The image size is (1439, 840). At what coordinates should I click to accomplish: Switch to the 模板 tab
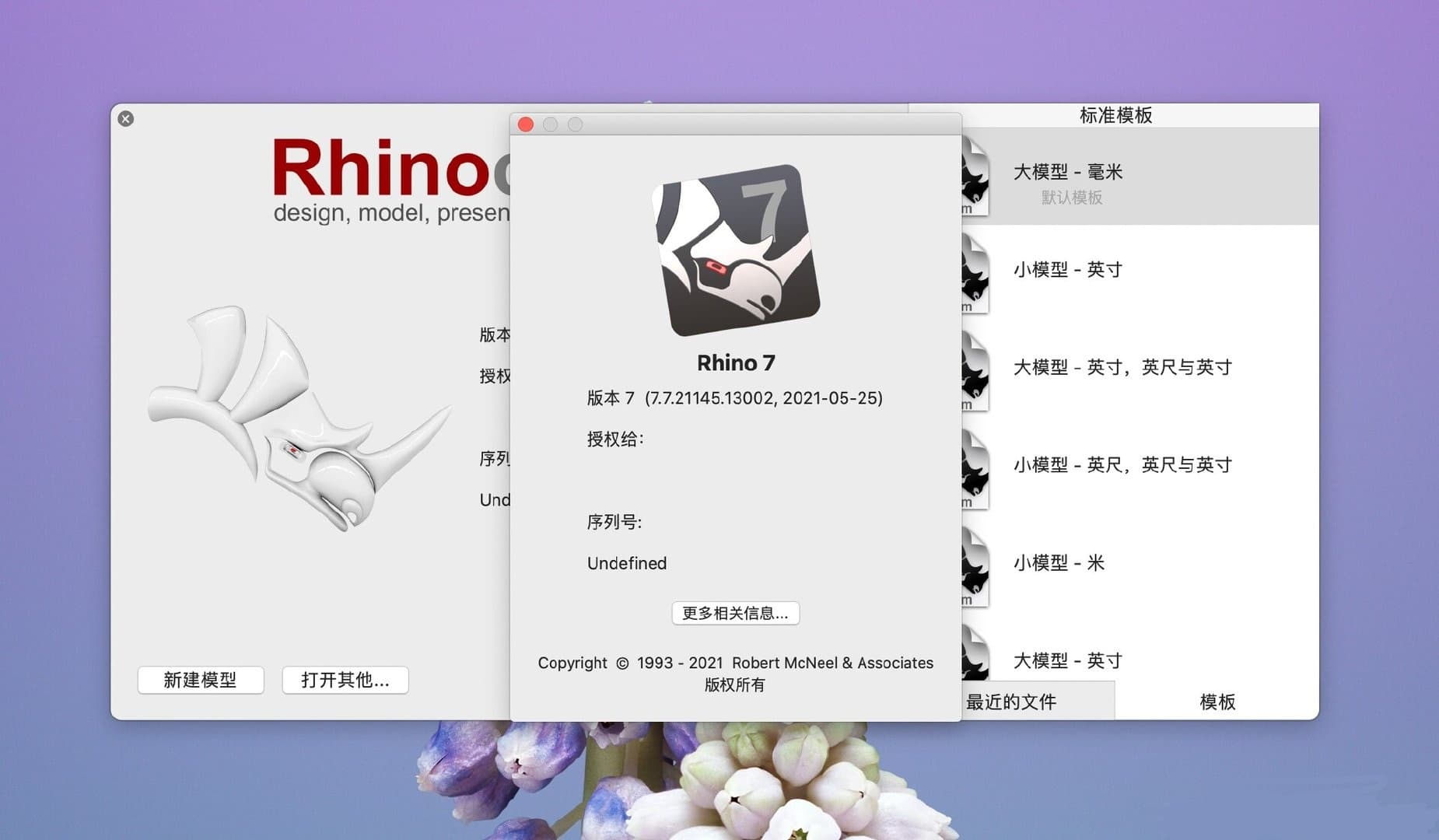click(x=1217, y=702)
